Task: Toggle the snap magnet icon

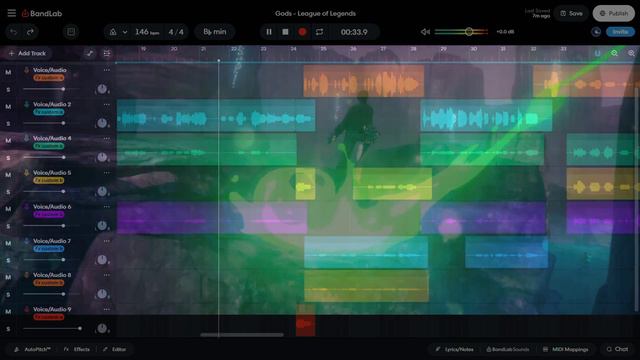Action: 598,53
